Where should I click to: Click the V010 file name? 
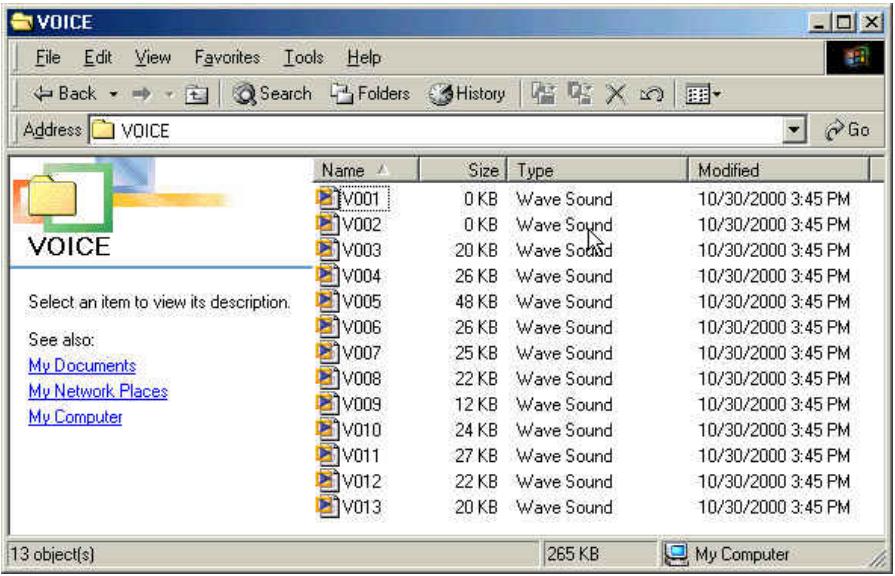(361, 430)
